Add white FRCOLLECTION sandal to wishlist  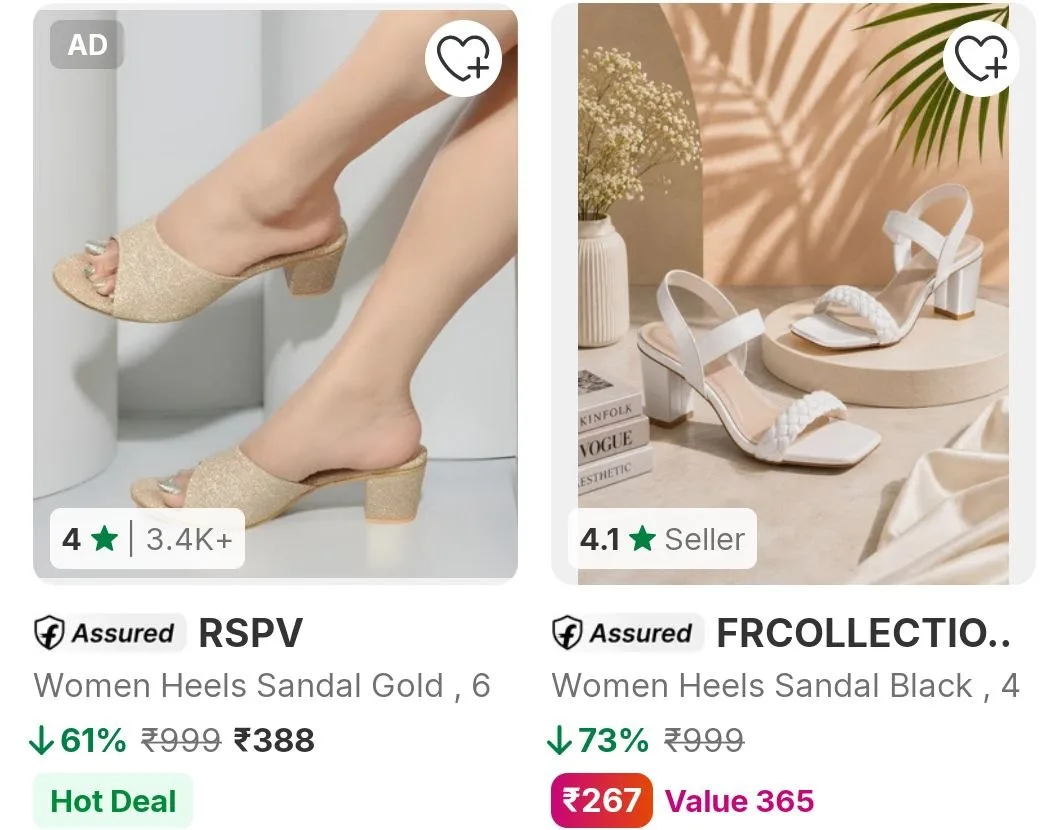pos(981,58)
